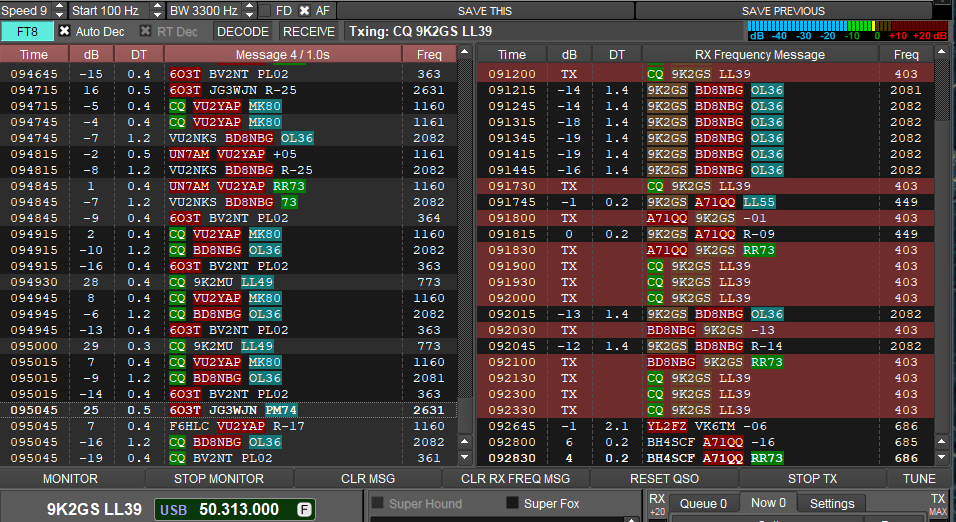Click the F icon beside 50.313.000 frequency

pos(304,509)
